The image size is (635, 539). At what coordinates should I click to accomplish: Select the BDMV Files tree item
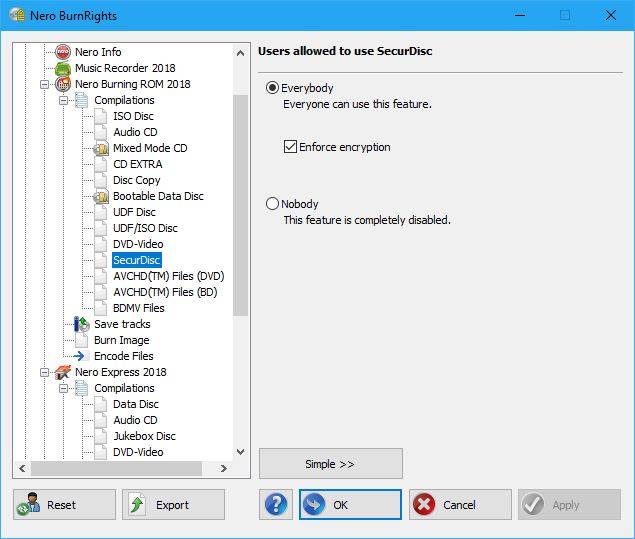click(x=139, y=308)
